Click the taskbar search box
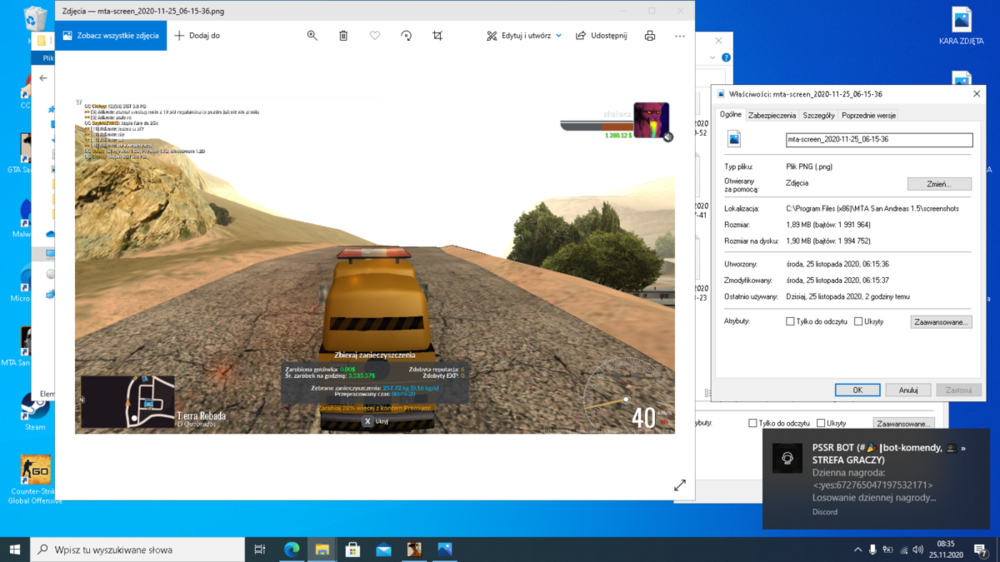 click(137, 549)
